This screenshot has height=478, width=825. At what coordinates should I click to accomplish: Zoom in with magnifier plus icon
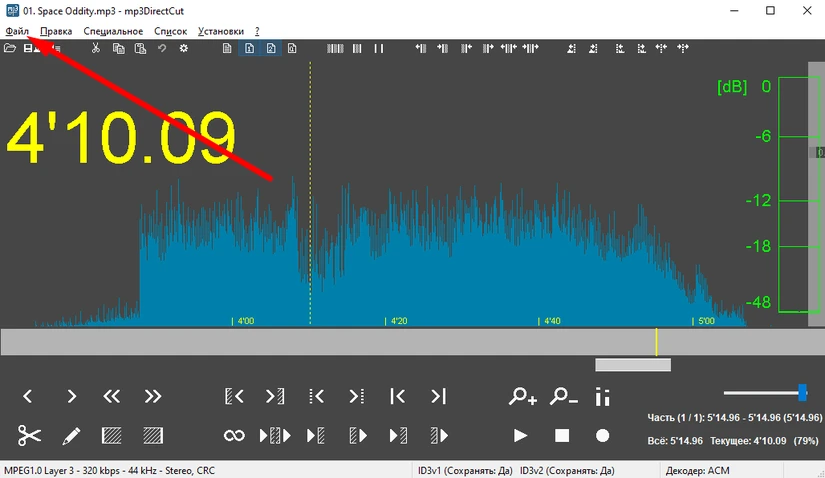(522, 396)
